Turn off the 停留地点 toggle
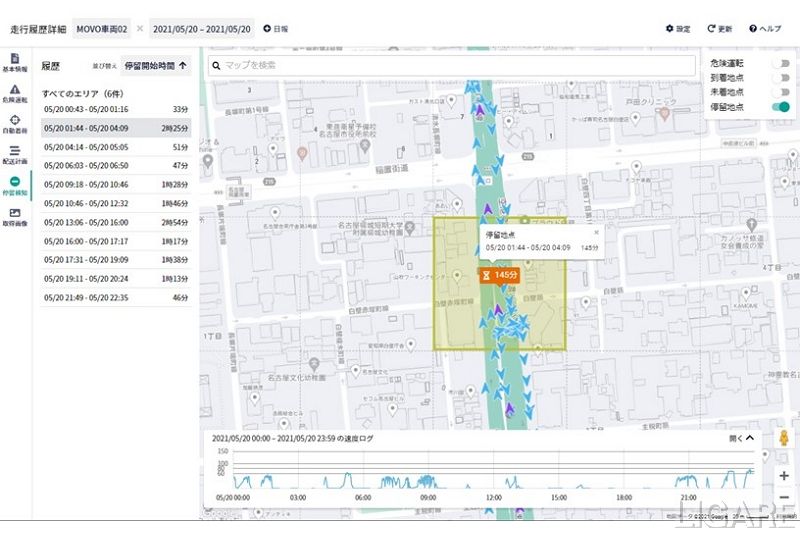The height and width of the screenshot is (533, 800). coord(780,107)
